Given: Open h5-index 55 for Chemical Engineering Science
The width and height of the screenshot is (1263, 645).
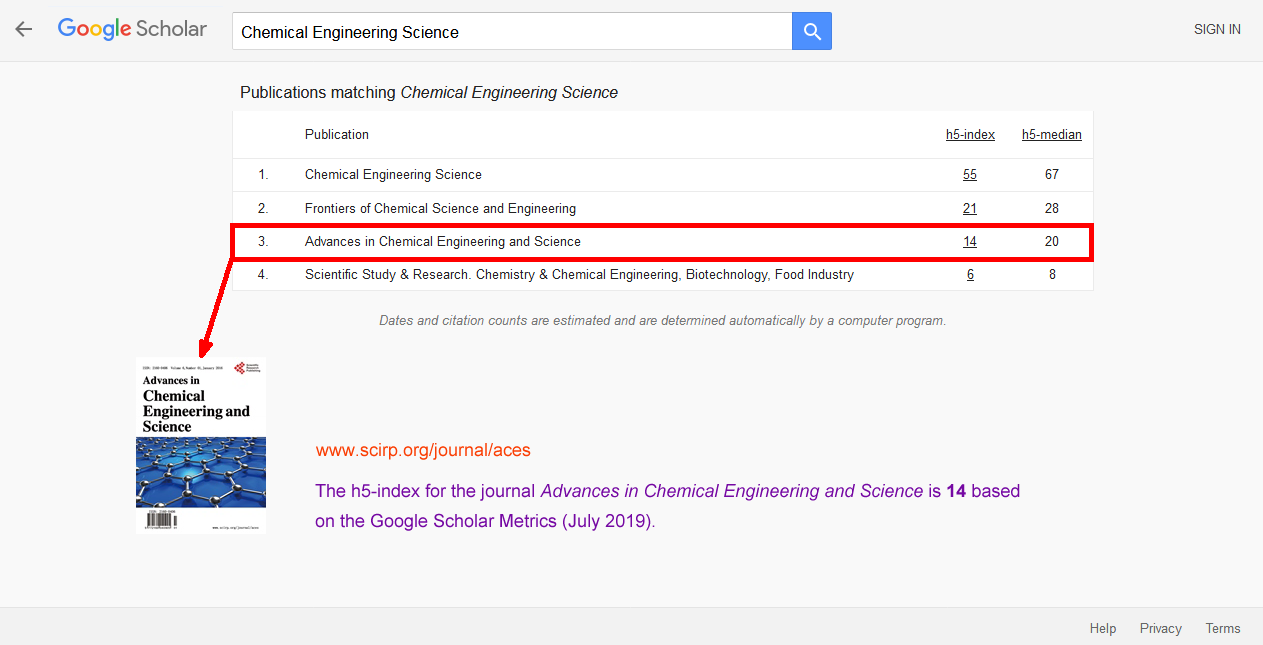Looking at the screenshot, I should coord(970,174).
